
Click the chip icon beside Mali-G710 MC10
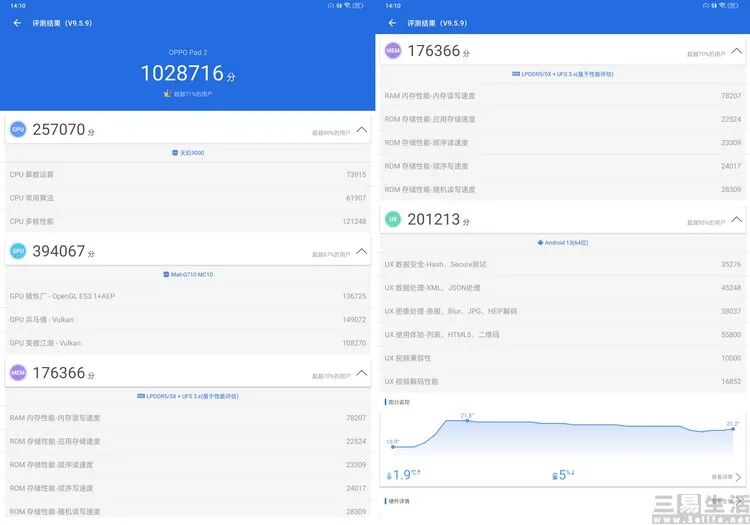tap(166, 274)
